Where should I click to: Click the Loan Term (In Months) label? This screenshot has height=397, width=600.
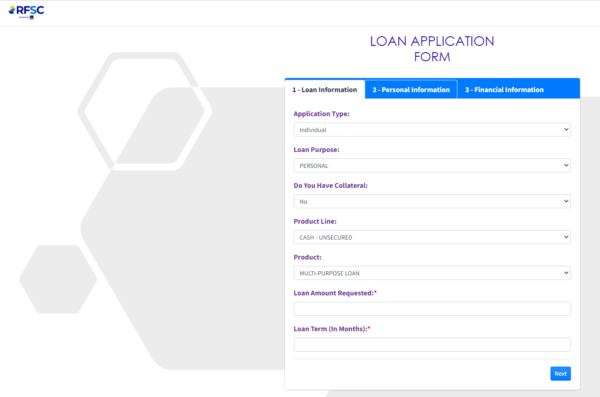pos(332,329)
